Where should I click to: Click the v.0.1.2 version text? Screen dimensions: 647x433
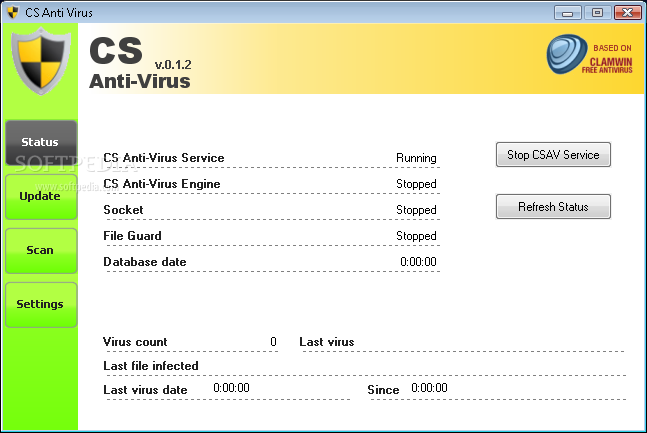[173, 65]
